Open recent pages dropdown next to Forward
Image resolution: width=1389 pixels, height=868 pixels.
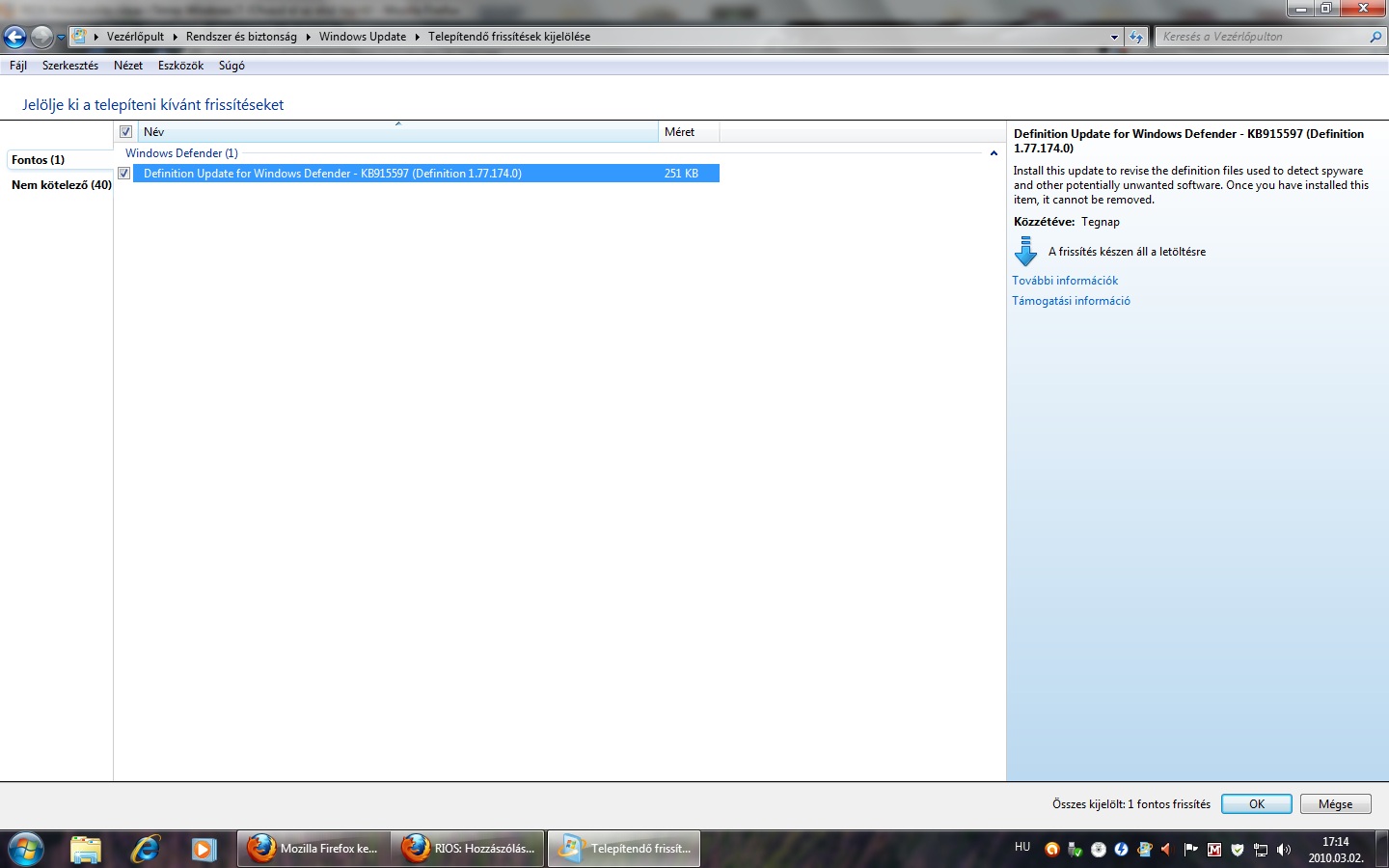click(61, 38)
